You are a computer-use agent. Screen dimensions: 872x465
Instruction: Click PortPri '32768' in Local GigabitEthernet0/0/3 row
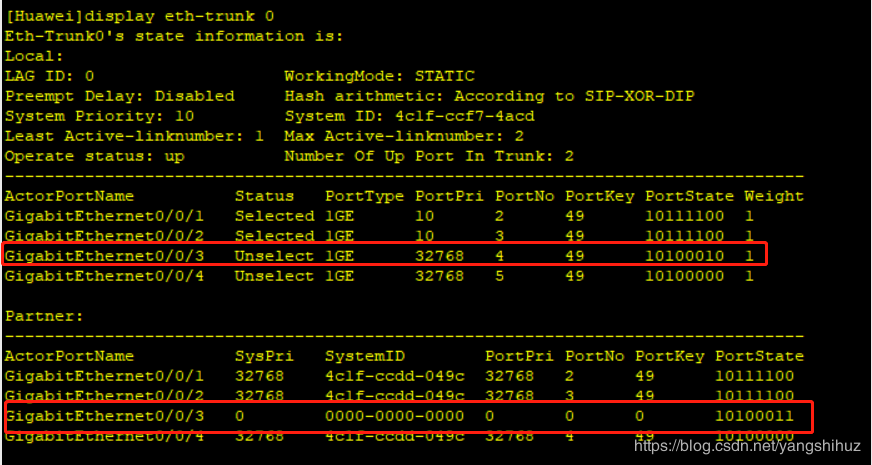(x=439, y=256)
